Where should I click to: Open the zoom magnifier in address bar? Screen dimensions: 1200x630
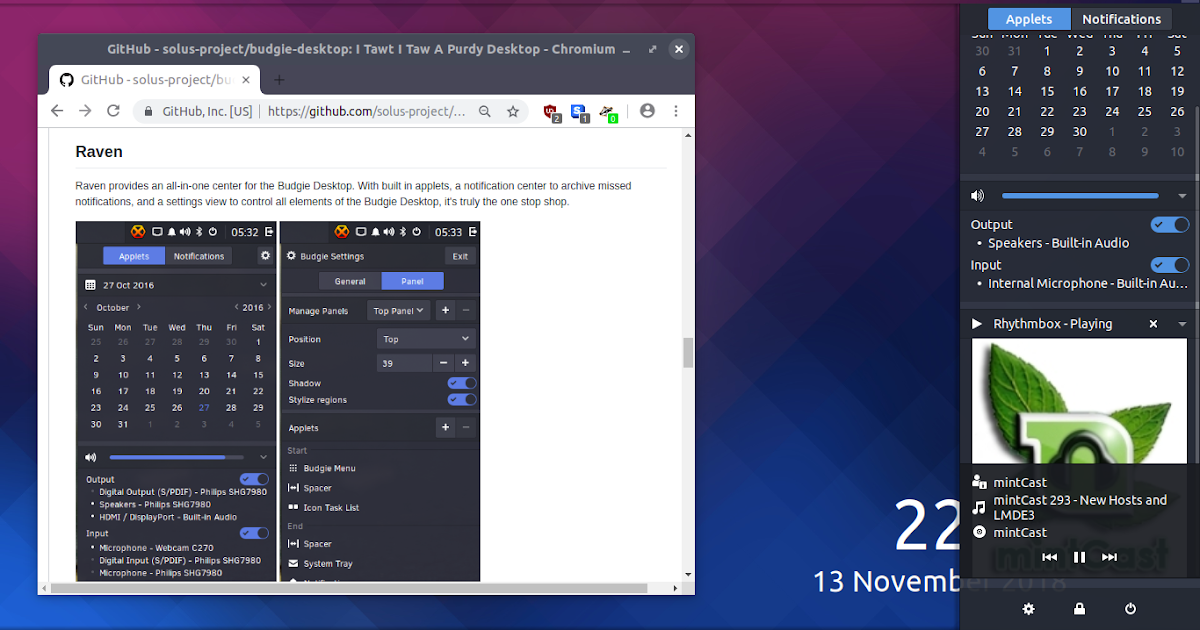[485, 112]
